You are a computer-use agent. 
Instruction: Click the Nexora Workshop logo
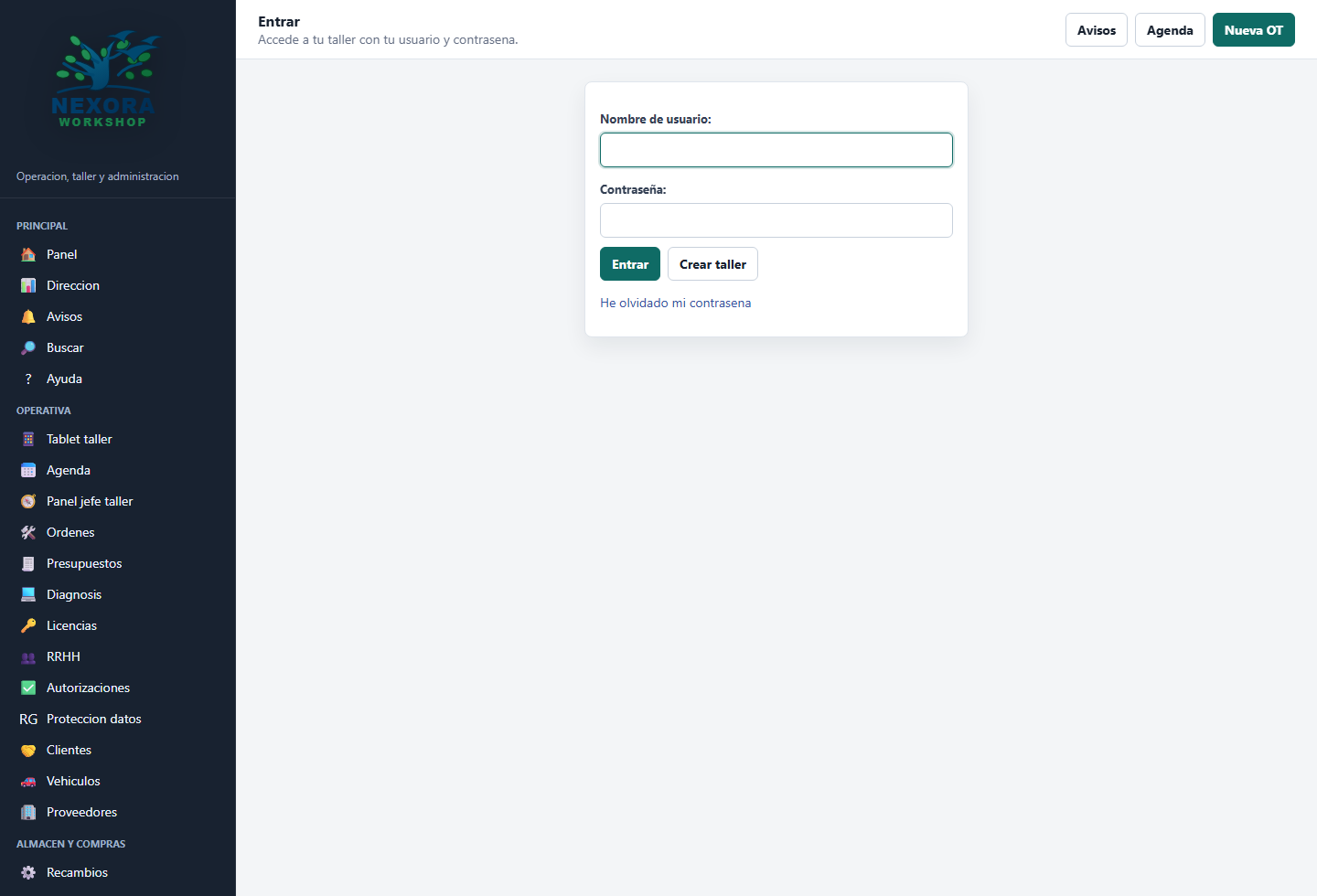(x=103, y=80)
